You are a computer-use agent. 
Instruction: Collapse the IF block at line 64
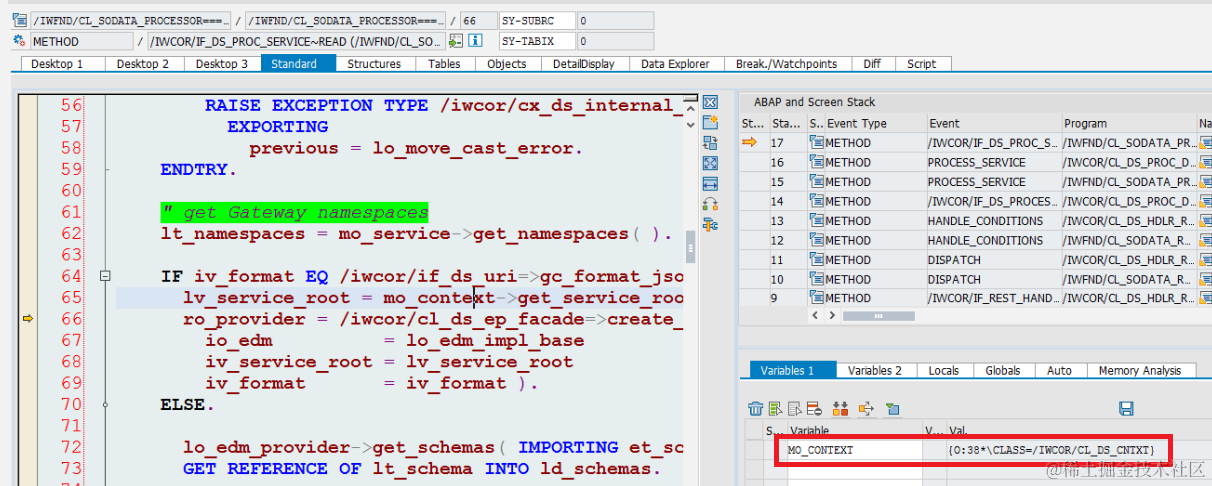pyautogui.click(x=106, y=277)
